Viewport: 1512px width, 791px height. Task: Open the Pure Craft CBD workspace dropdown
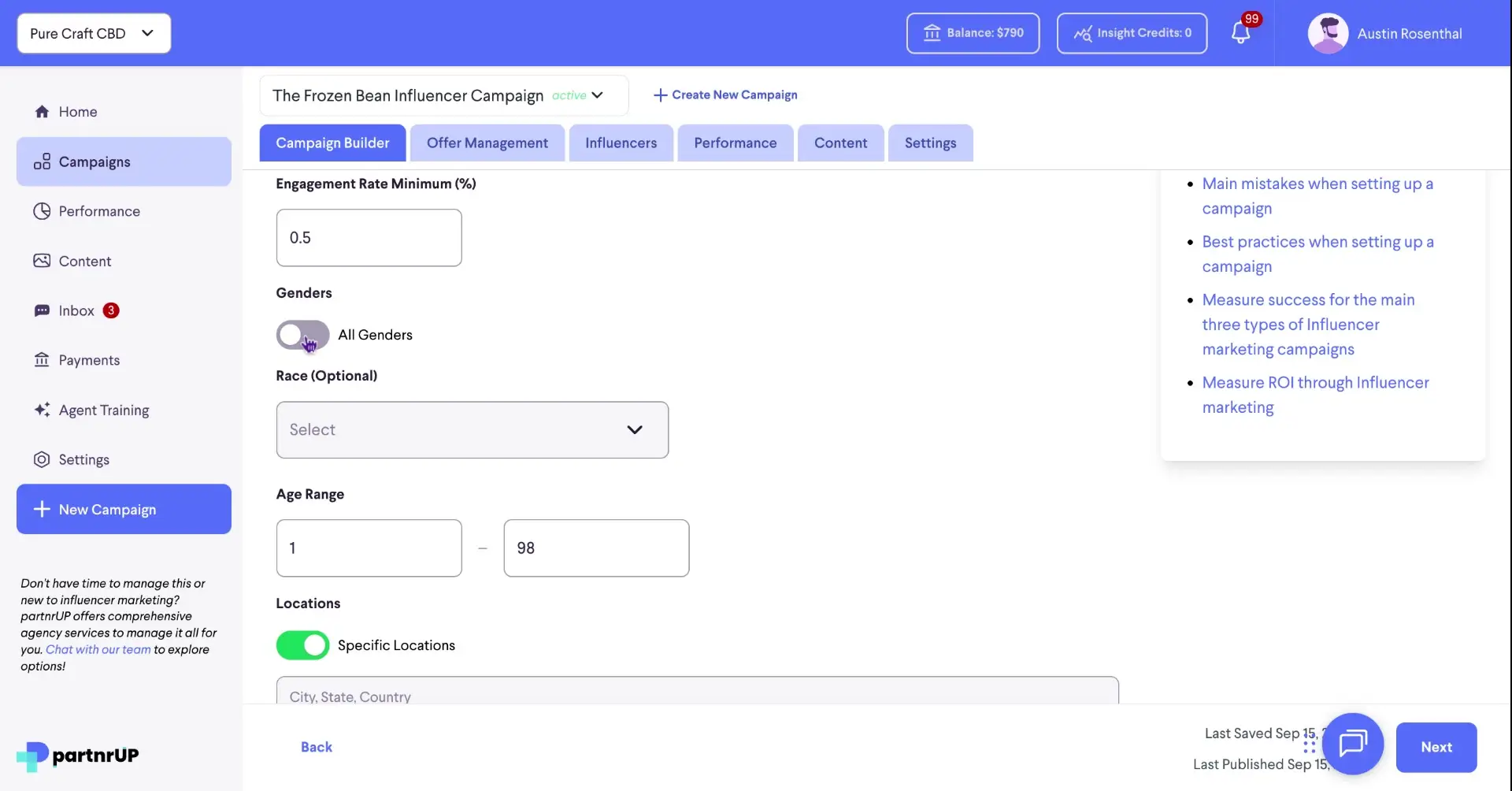[93, 33]
